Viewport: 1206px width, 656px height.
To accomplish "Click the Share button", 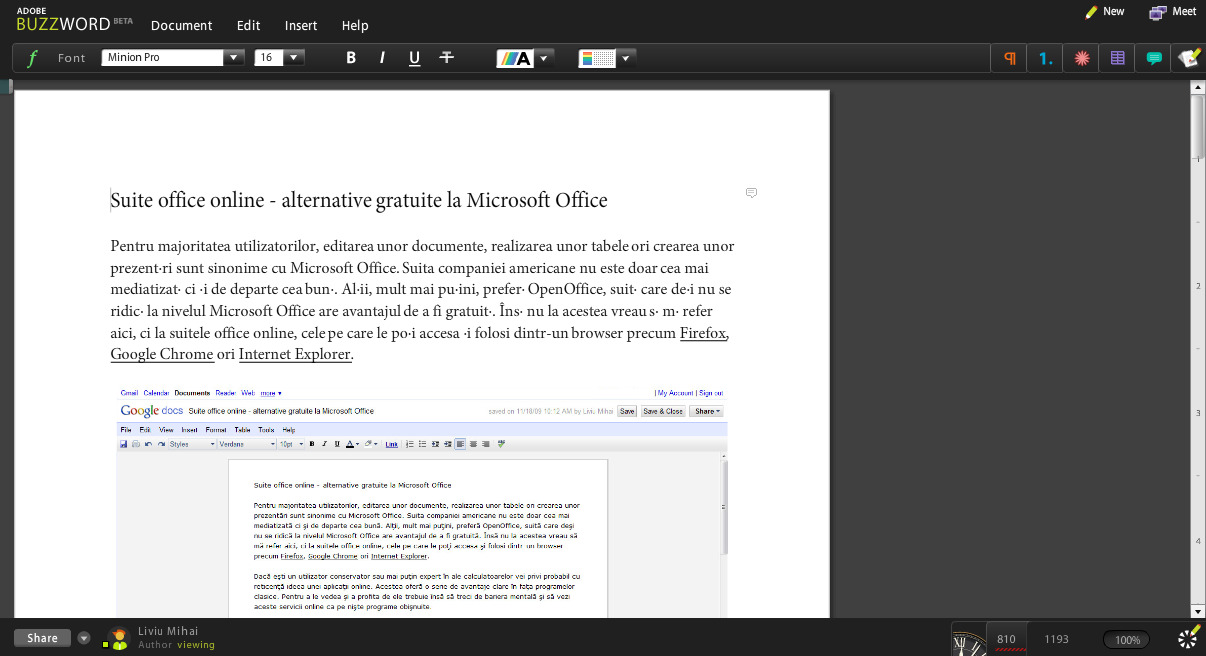I will point(43,638).
